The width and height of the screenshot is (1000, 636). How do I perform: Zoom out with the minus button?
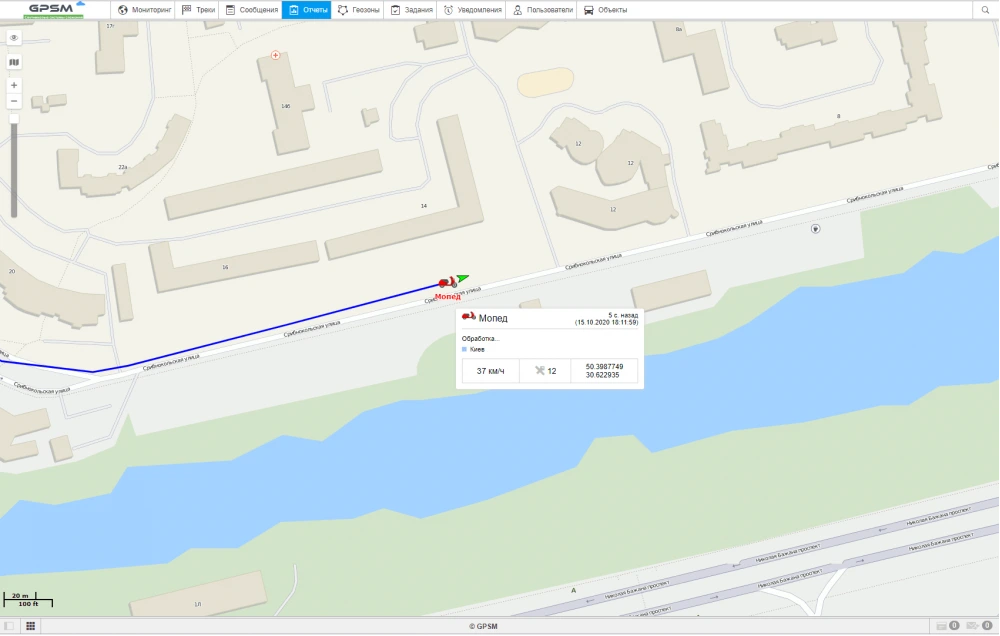(14, 101)
